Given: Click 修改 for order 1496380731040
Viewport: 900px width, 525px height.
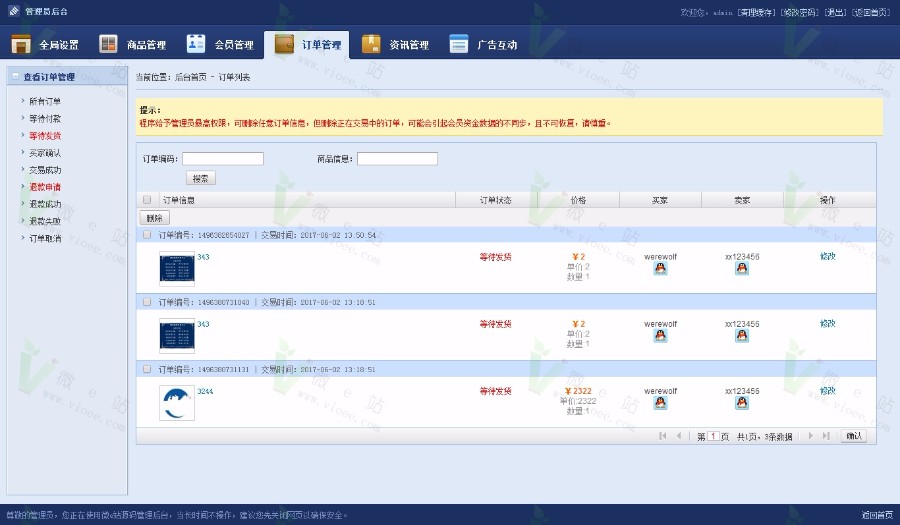Looking at the screenshot, I should click(x=828, y=324).
